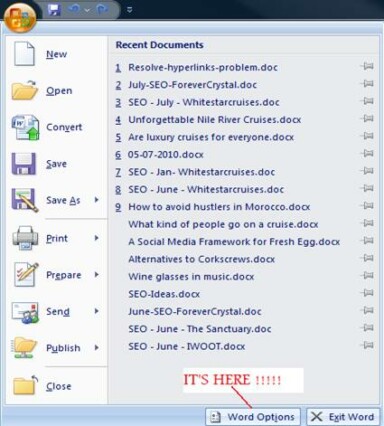Pin July-SEO-ForeverCrystal.doc to recent list
384x426 pixels.
(x=367, y=83)
